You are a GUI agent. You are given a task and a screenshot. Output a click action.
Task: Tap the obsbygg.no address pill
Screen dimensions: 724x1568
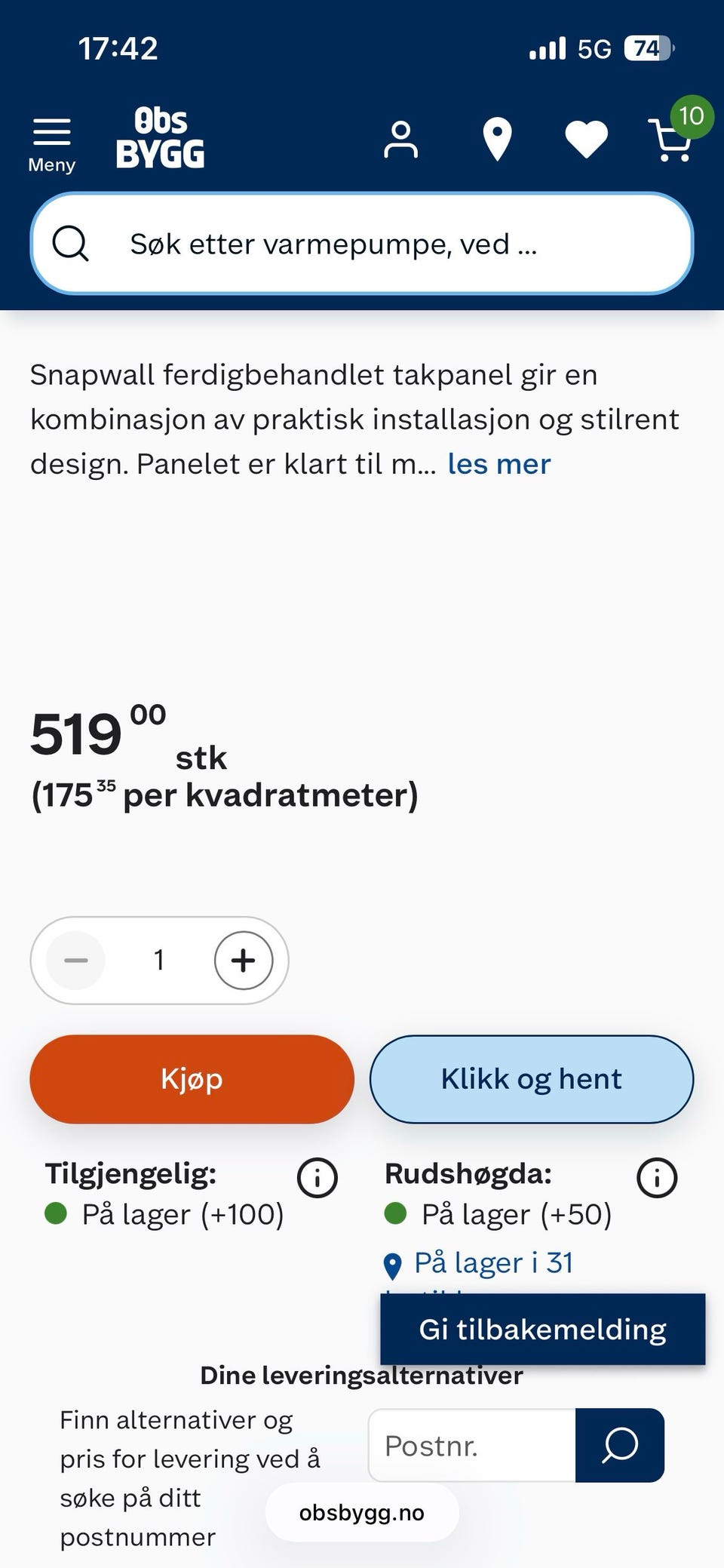(362, 1513)
